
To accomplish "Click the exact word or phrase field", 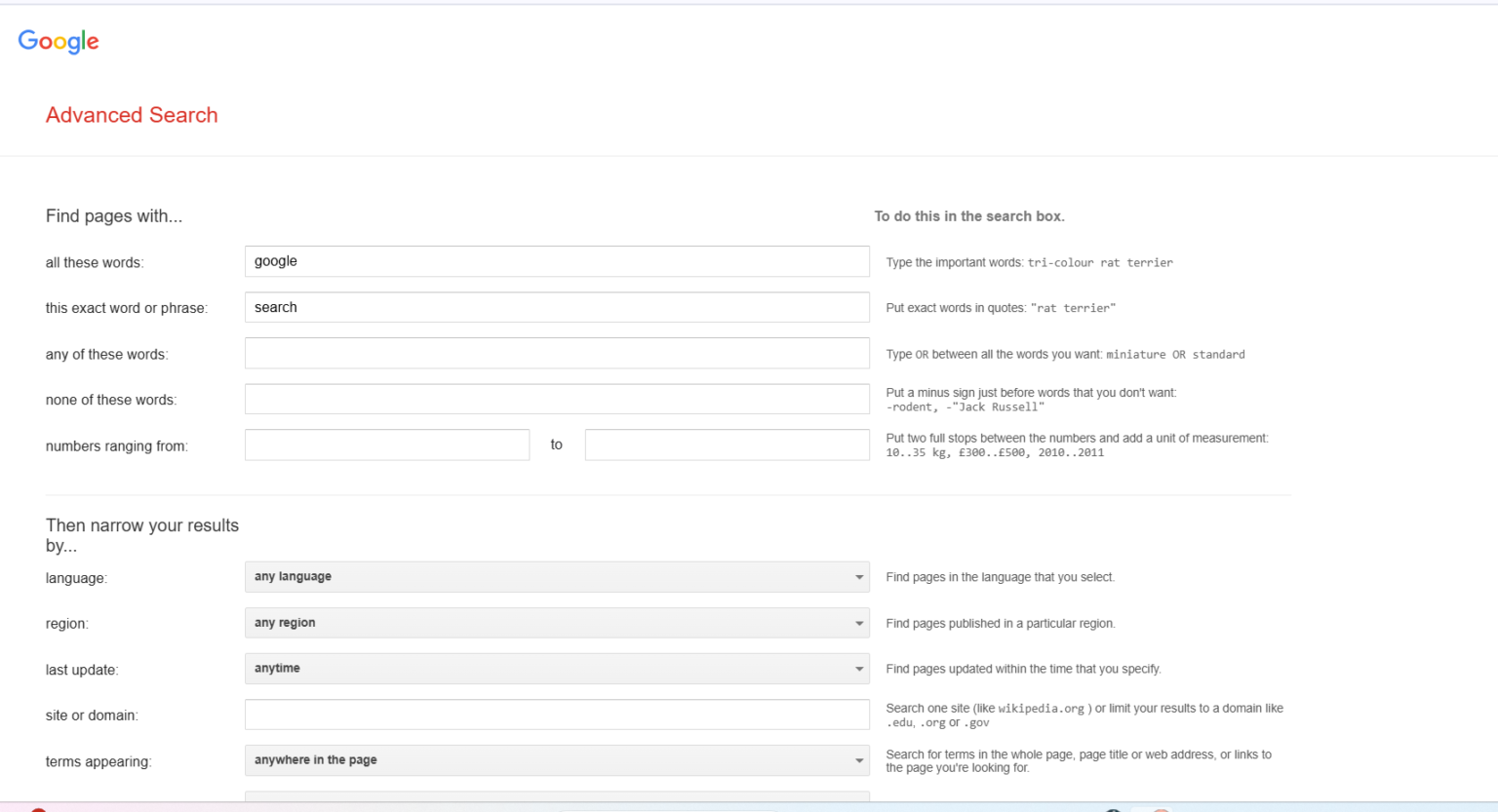I will (x=557, y=307).
